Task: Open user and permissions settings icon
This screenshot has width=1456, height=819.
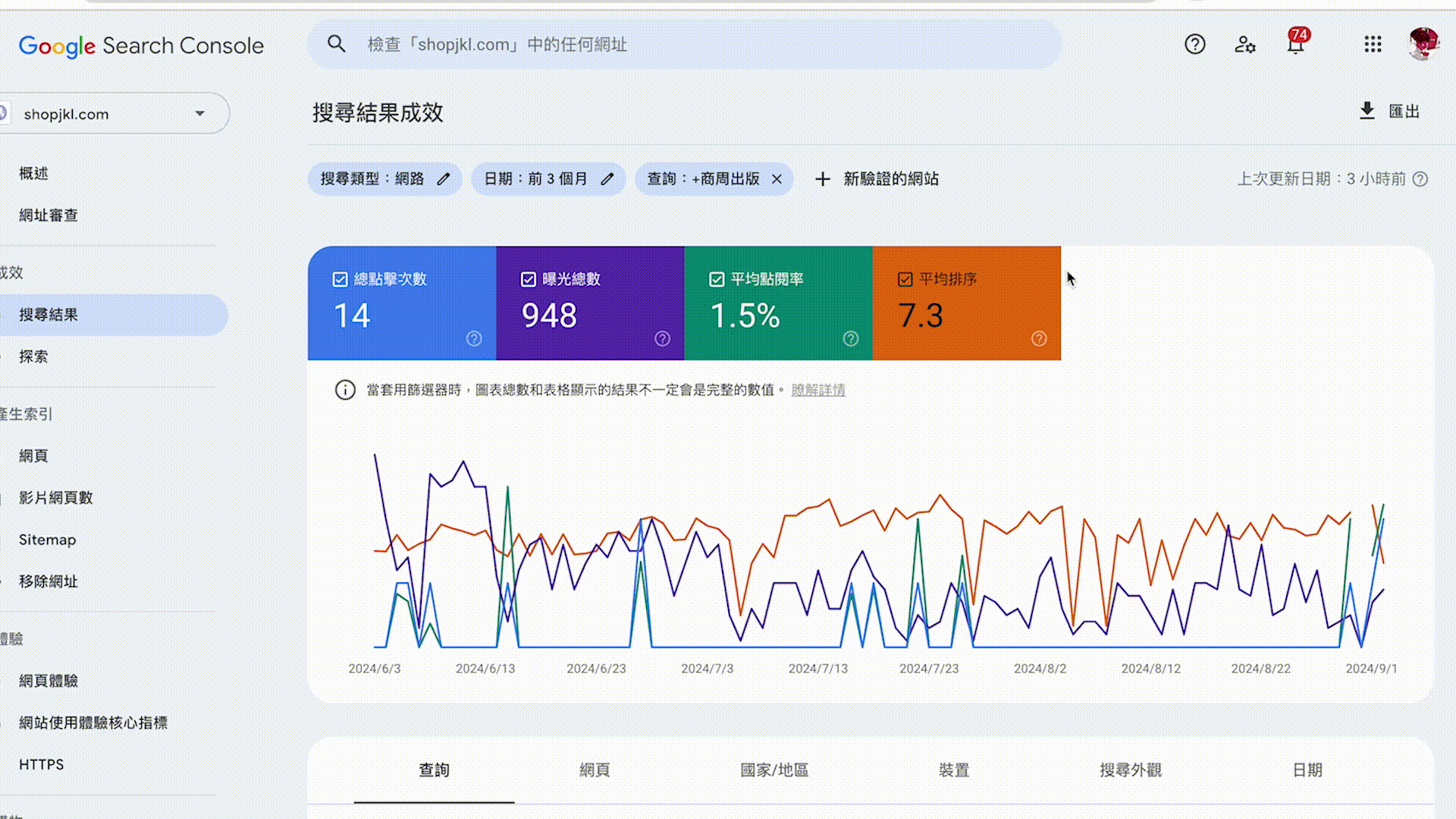Action: 1244,45
